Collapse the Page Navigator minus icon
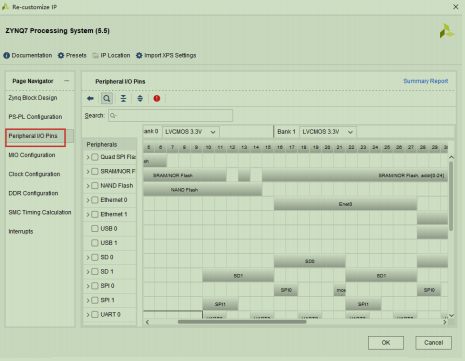The width and height of the screenshot is (465, 361). tap(67, 81)
